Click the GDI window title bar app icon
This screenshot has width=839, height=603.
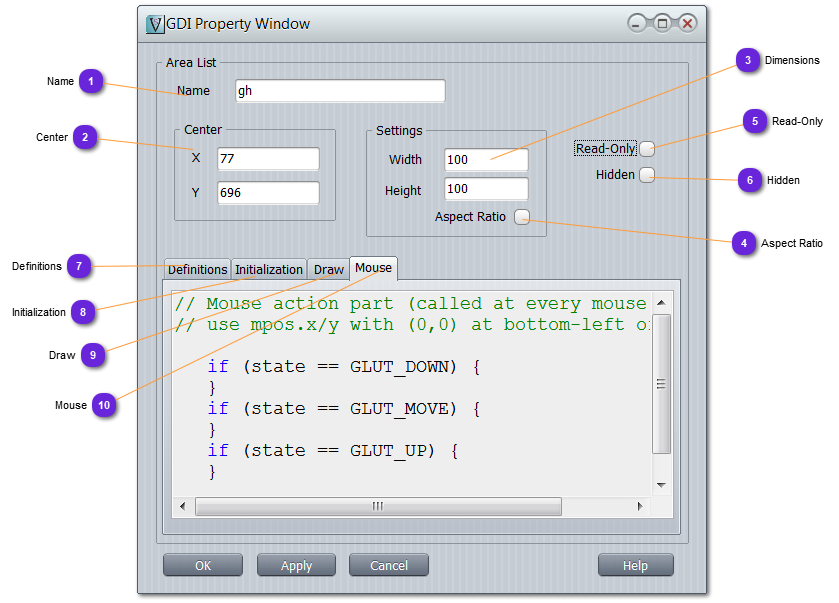(x=155, y=24)
